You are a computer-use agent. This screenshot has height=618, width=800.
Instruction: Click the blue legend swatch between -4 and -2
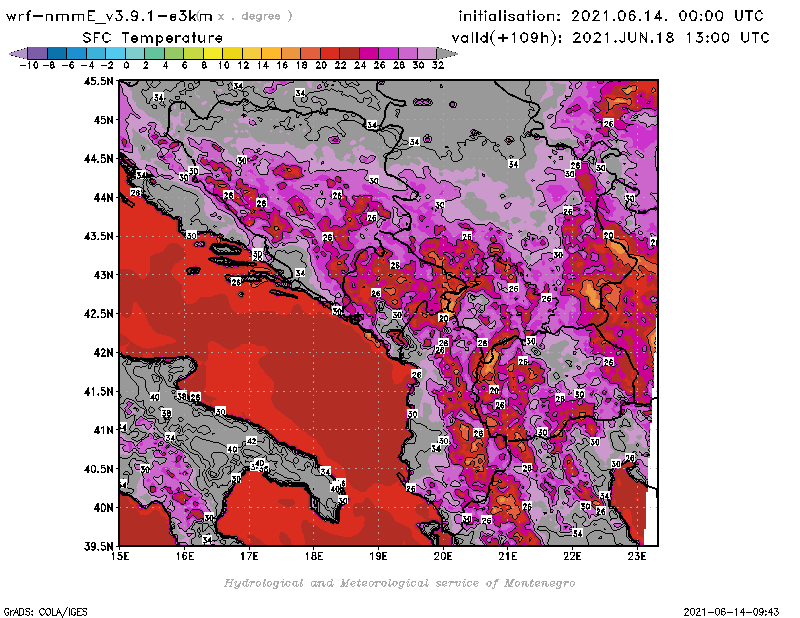pyautogui.click(x=96, y=53)
